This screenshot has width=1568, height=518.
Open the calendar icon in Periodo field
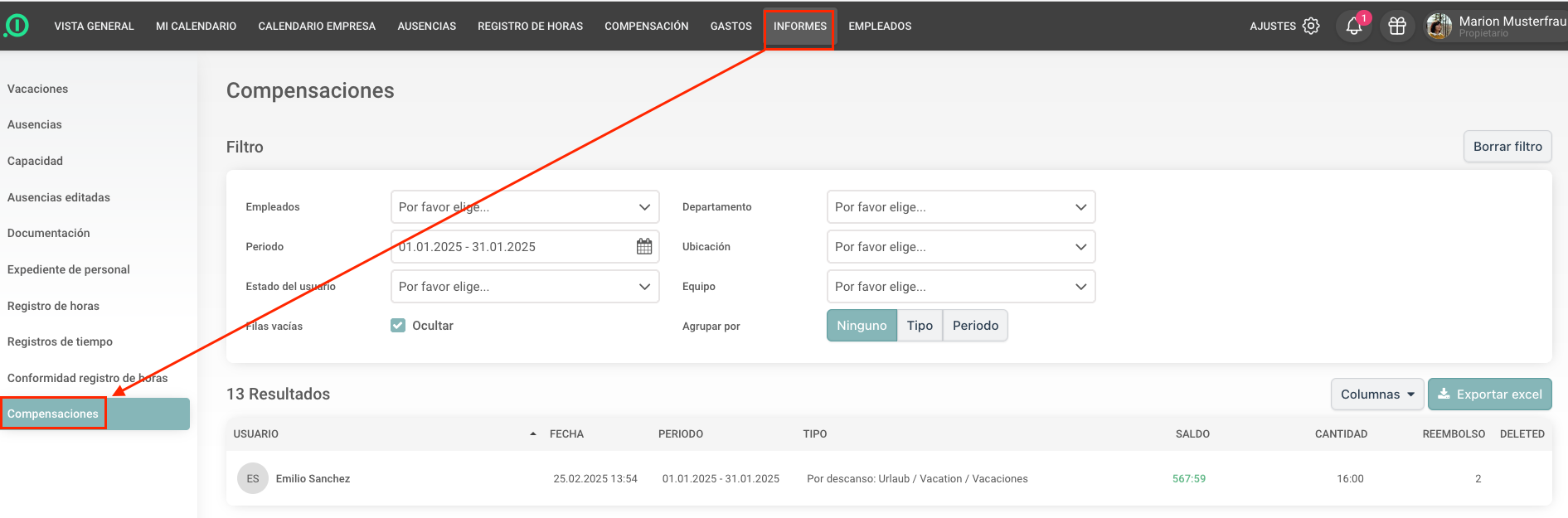(x=644, y=246)
